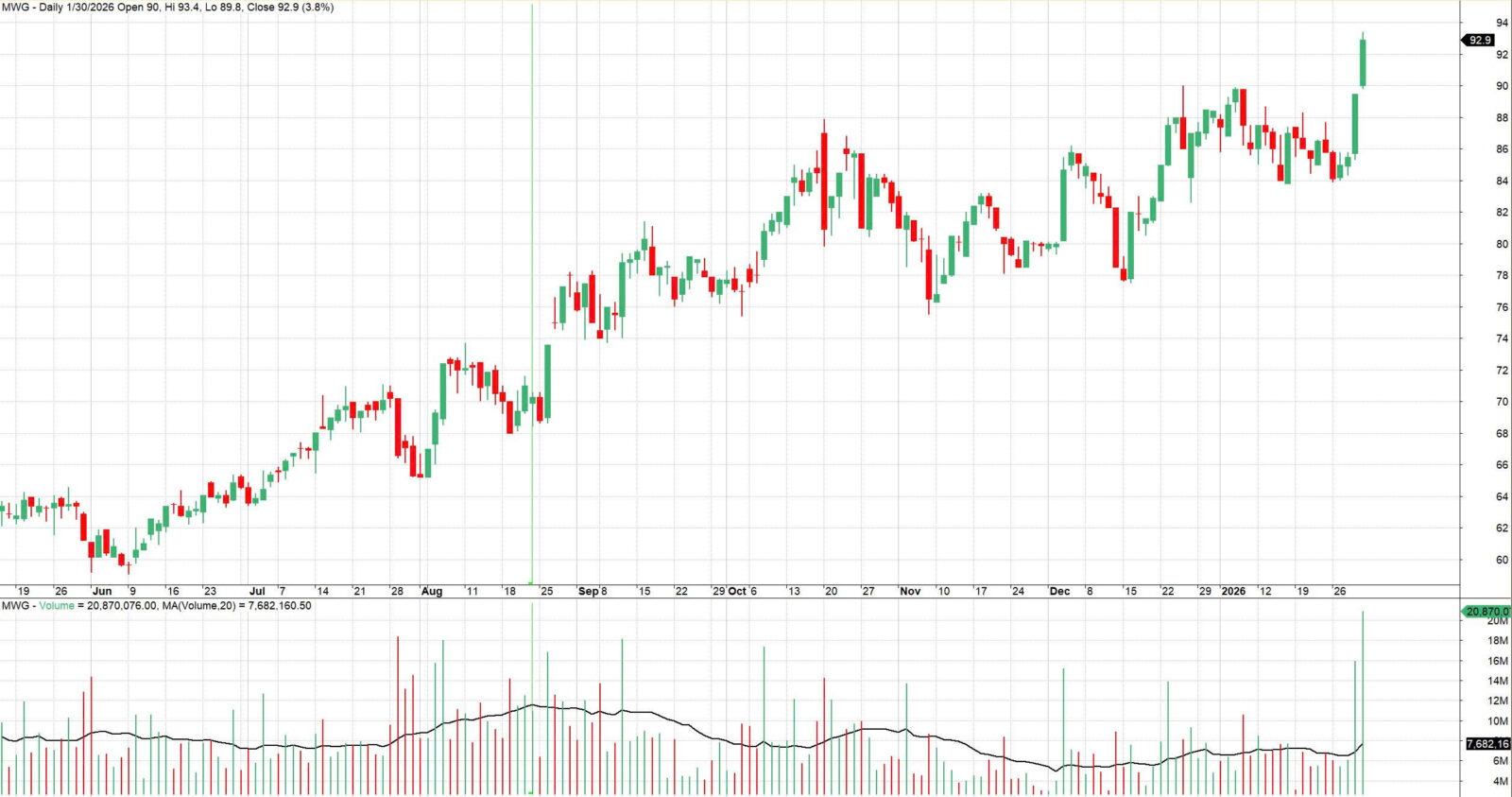Click the 'Nov' month label on date axis
1512x797 pixels.
click(x=909, y=591)
